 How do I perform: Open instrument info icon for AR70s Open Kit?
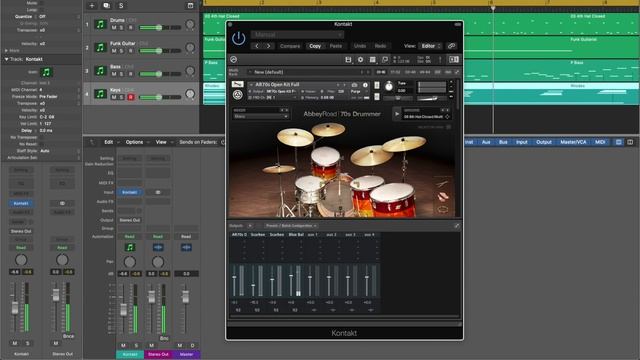[365, 85]
